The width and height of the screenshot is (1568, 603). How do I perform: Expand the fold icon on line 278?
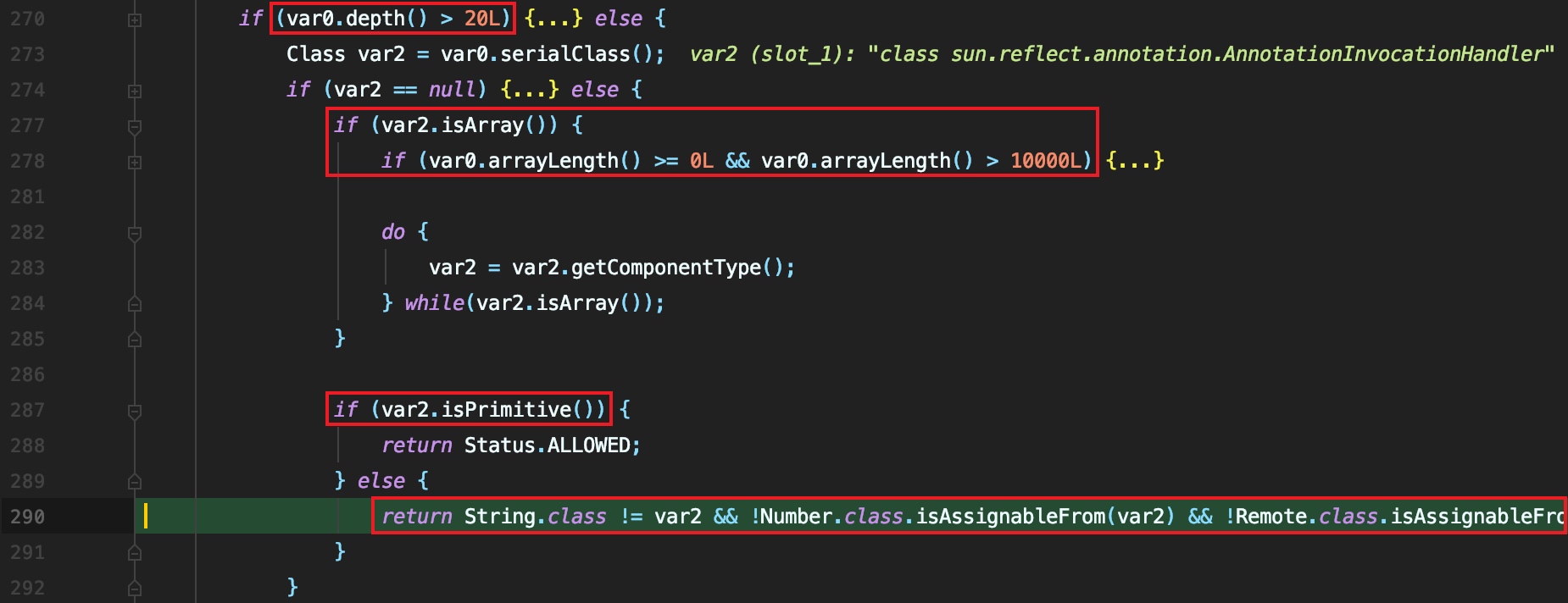tap(134, 162)
